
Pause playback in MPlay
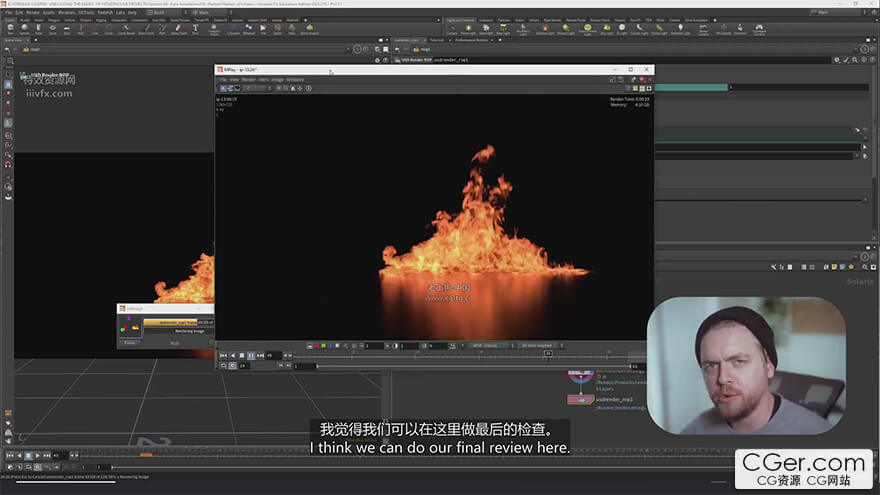[251, 355]
